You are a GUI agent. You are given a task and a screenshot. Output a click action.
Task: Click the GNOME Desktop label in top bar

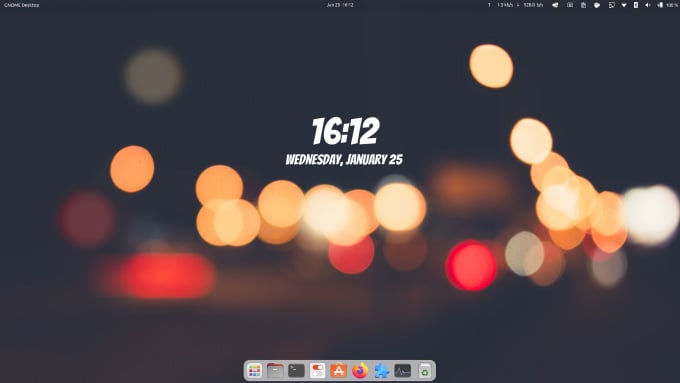(x=22, y=5)
